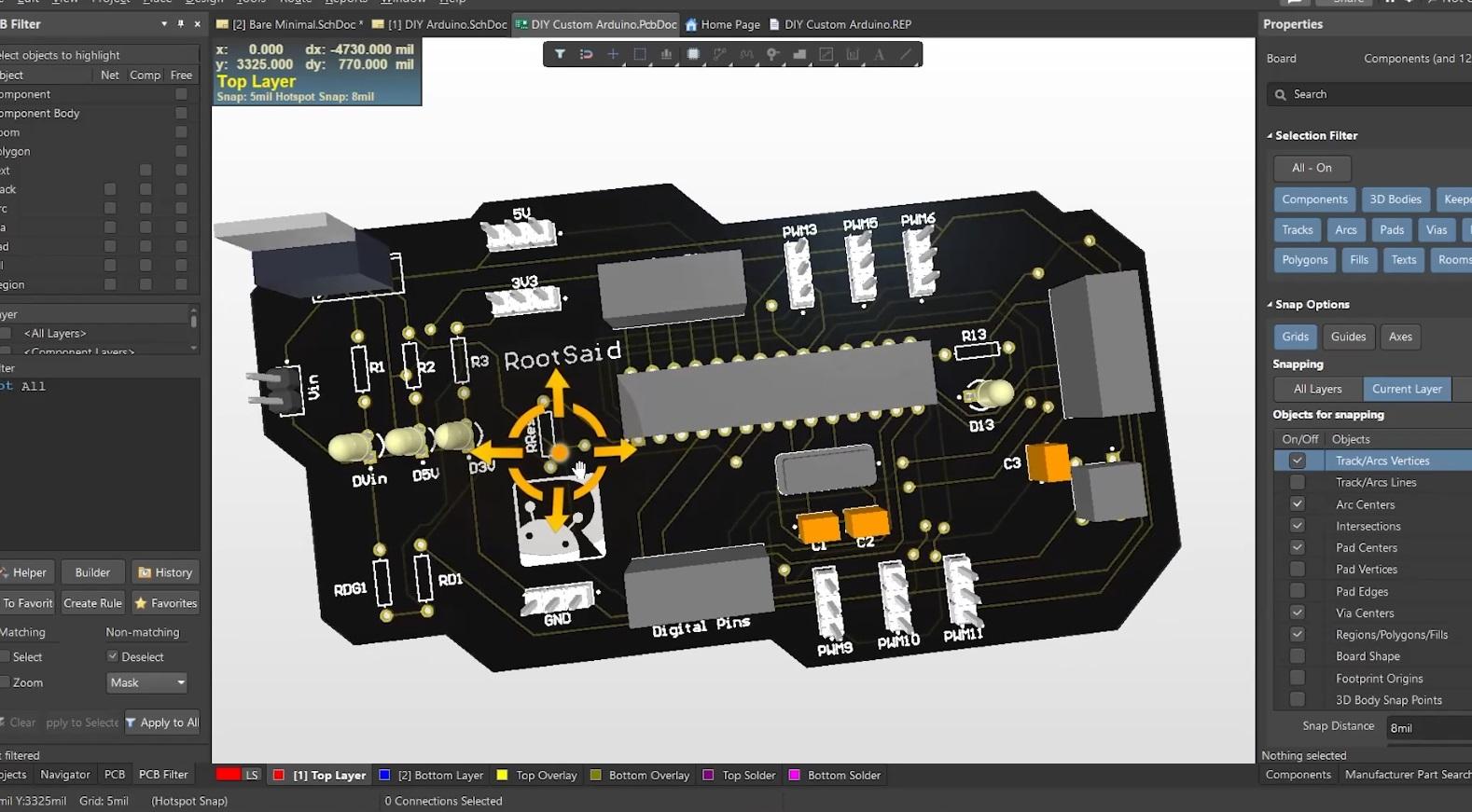Click the Apply to All button
This screenshot has width=1472, height=812.
(x=162, y=723)
